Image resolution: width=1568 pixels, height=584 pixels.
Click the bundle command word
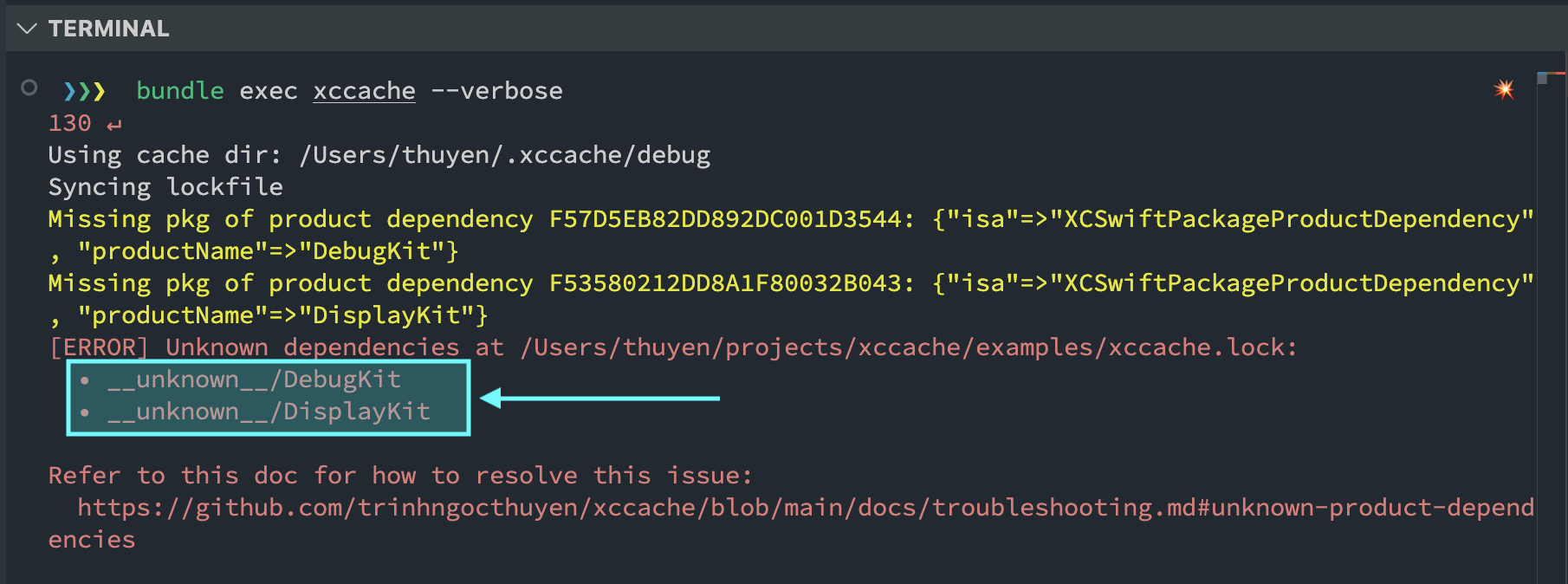[180, 91]
